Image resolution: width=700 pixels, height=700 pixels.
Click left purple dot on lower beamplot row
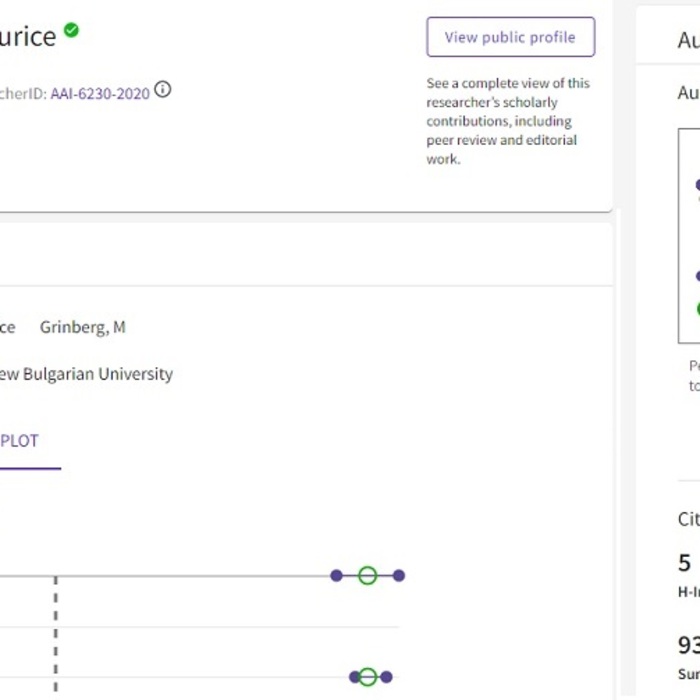coord(354,677)
